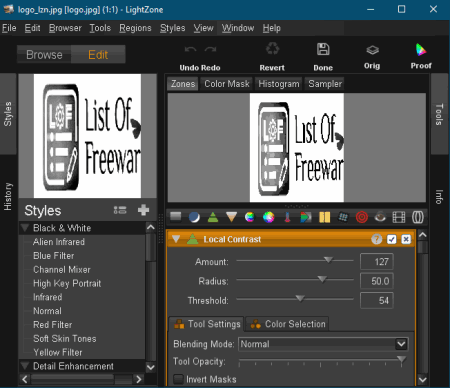
Task: Add the Black & White tool
Action: [x=306, y=217]
